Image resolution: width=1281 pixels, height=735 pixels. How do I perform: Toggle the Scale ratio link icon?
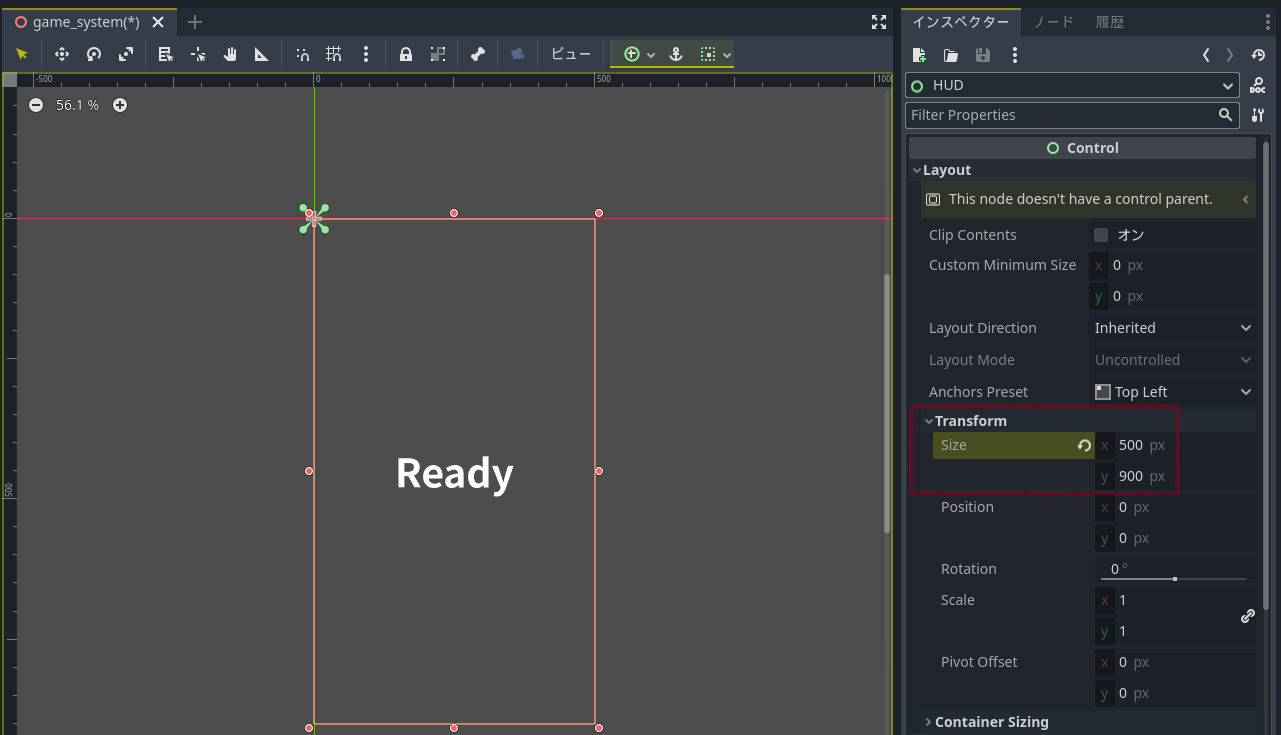click(1247, 616)
